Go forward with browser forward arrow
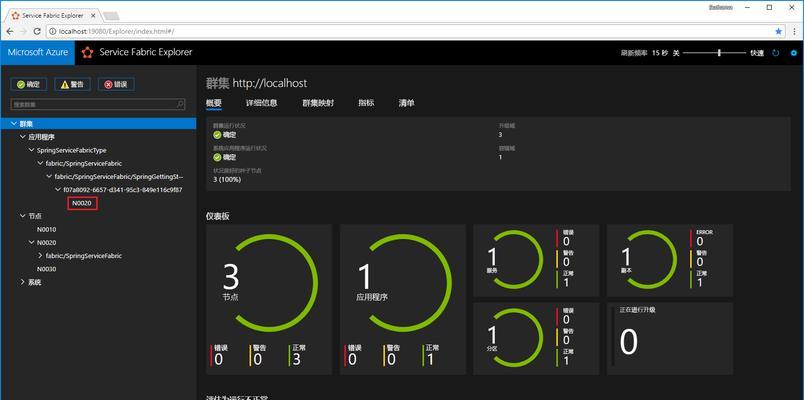Screen dimensions: 804x400 click(x=23, y=31)
